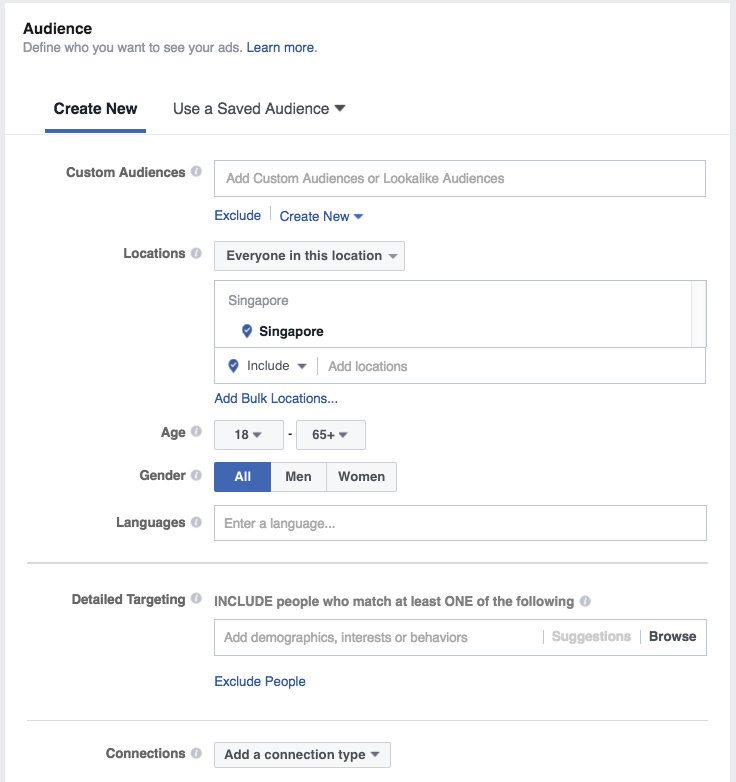Click info icon beside Custom Audiences
The image size is (736, 782).
click(196, 172)
